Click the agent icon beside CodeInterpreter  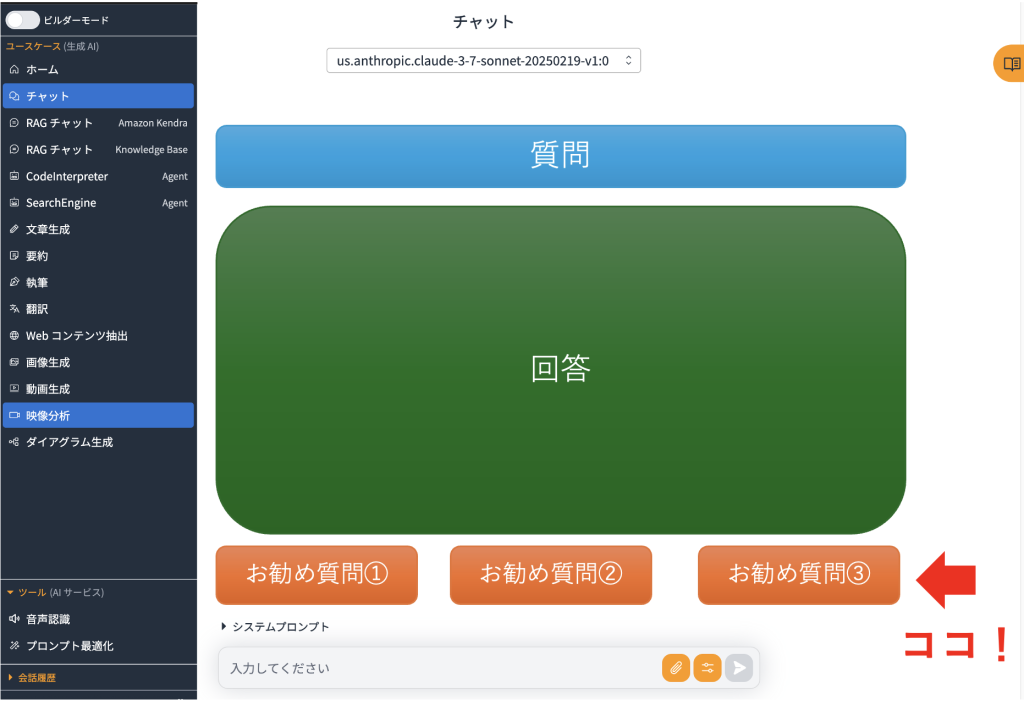(14, 176)
